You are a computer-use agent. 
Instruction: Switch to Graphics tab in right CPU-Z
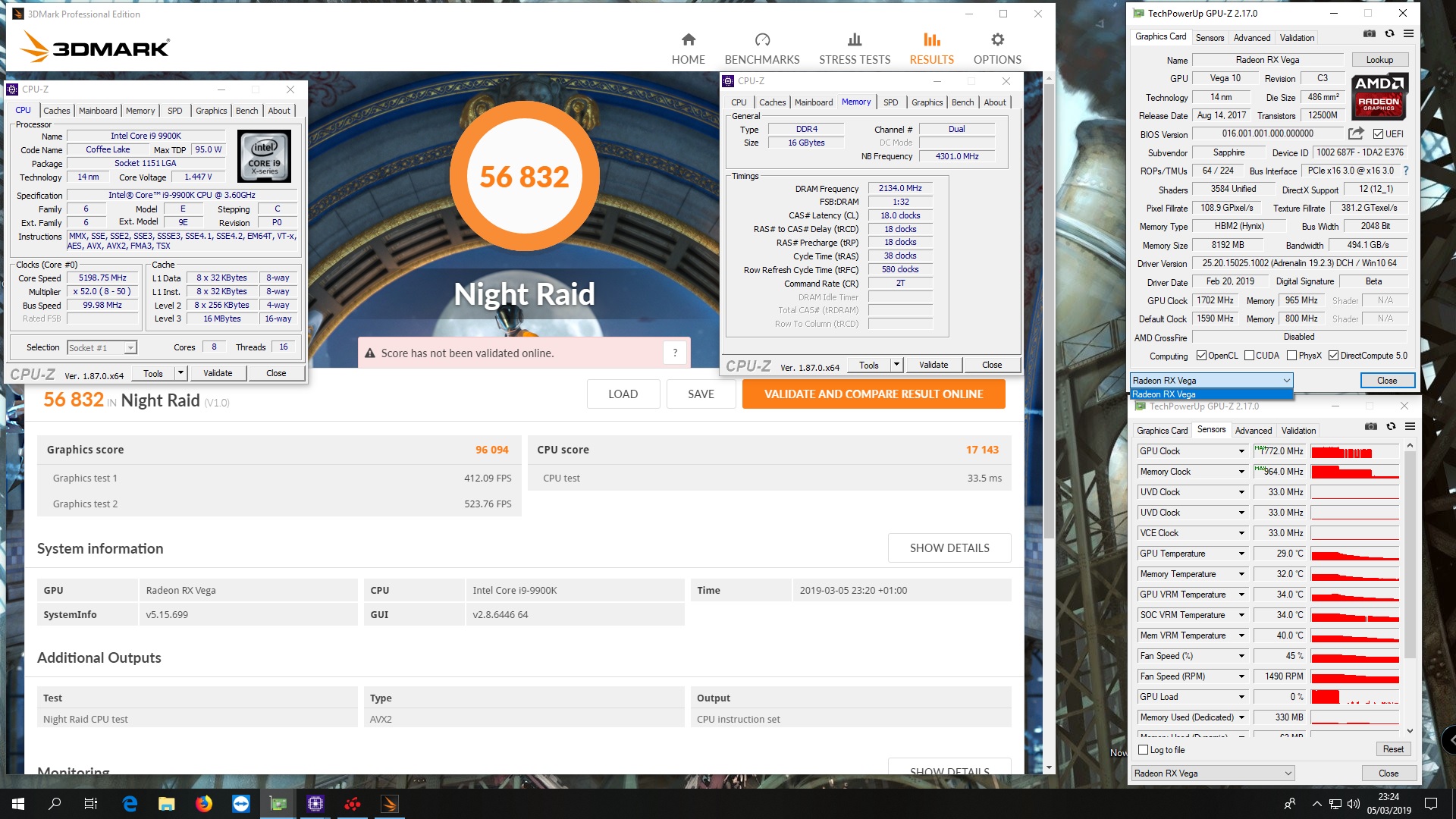click(927, 102)
